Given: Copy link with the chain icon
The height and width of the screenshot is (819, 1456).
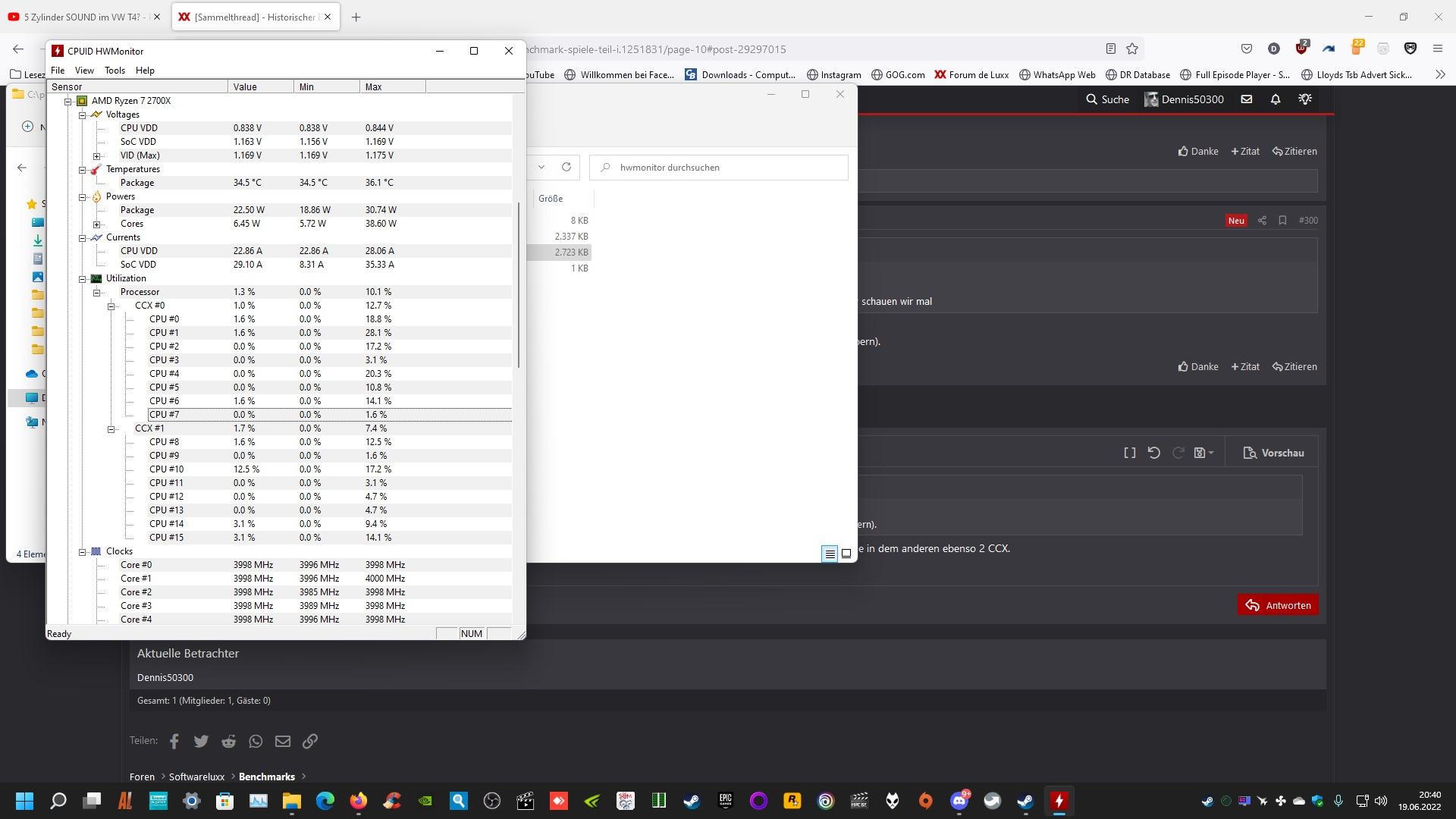Looking at the screenshot, I should (310, 742).
